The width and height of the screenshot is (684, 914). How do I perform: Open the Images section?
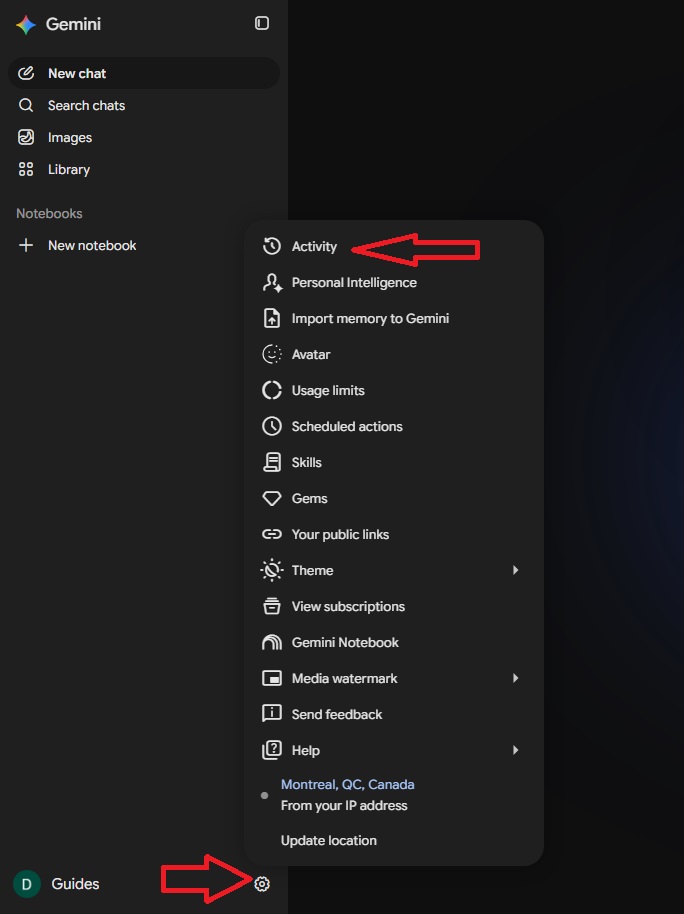(144, 138)
